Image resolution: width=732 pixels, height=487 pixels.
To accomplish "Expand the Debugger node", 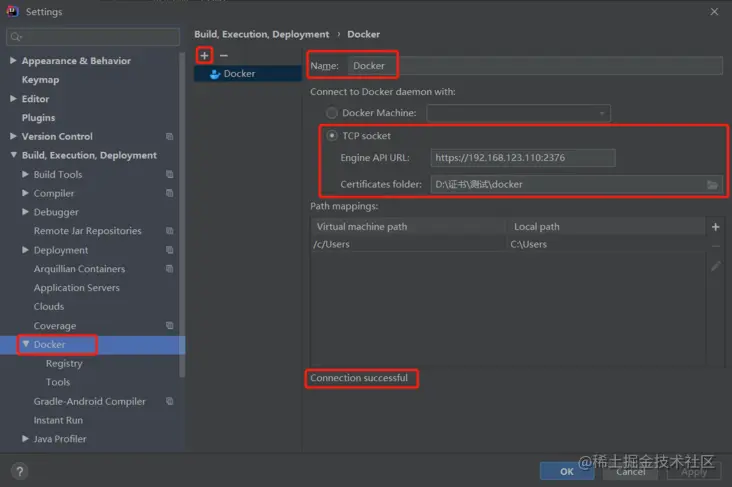I will [x=25, y=212].
